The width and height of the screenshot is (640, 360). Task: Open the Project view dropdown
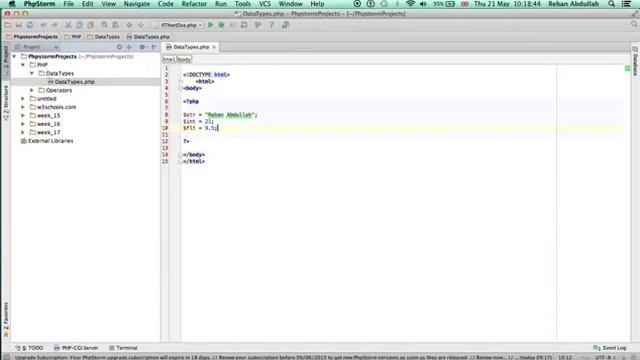click(x=37, y=47)
